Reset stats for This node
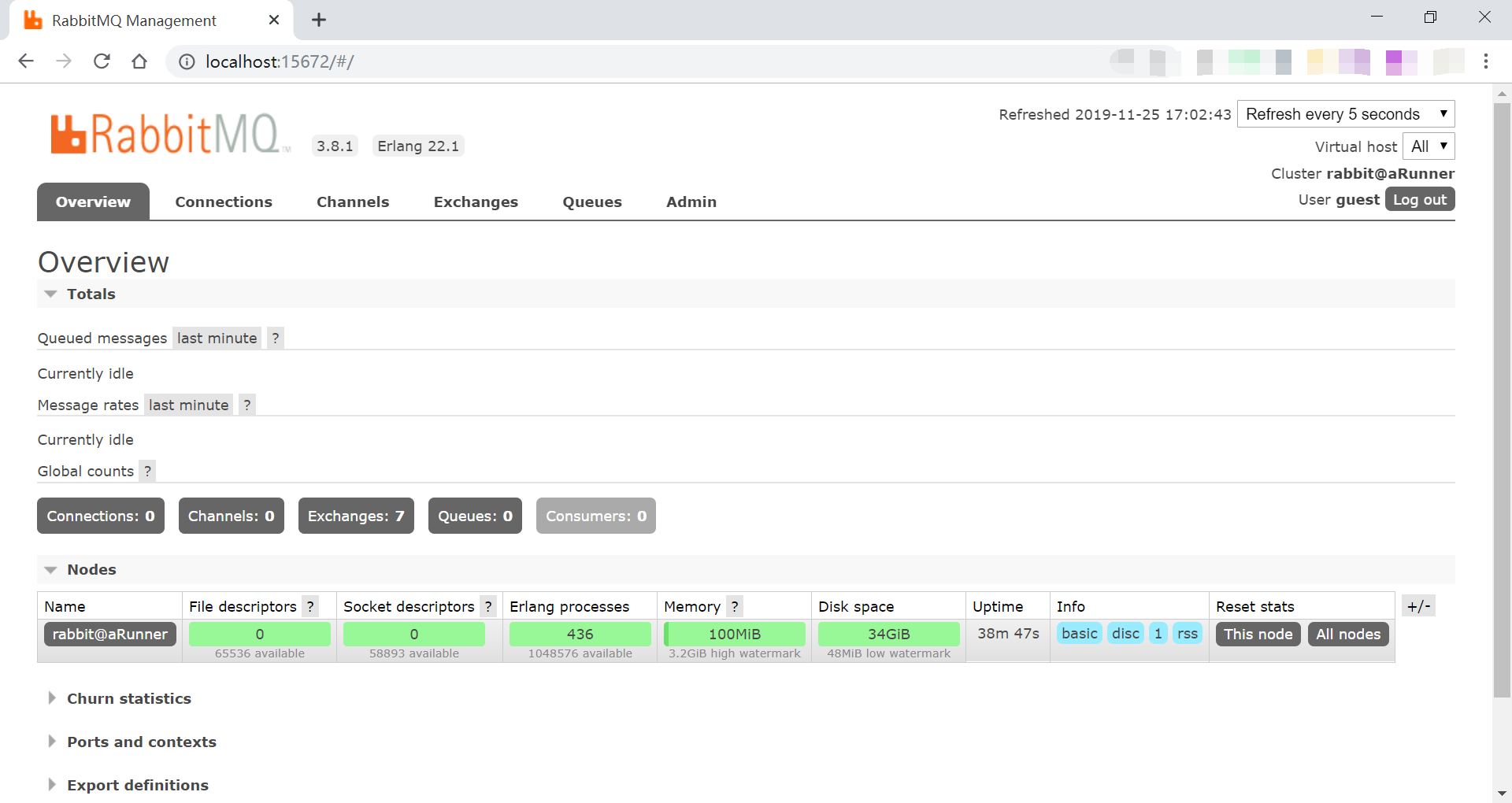This screenshot has width=1512, height=803. point(1258,635)
